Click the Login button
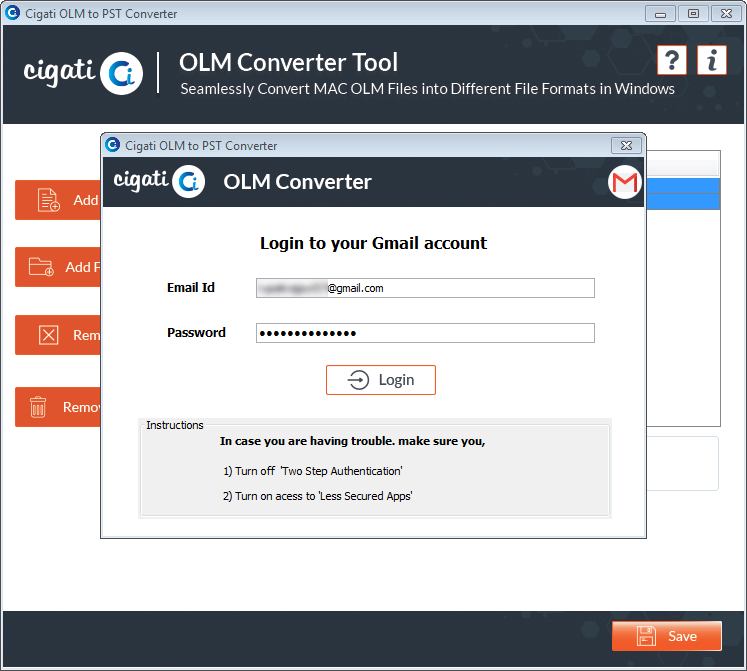The image size is (747, 671). coord(381,380)
